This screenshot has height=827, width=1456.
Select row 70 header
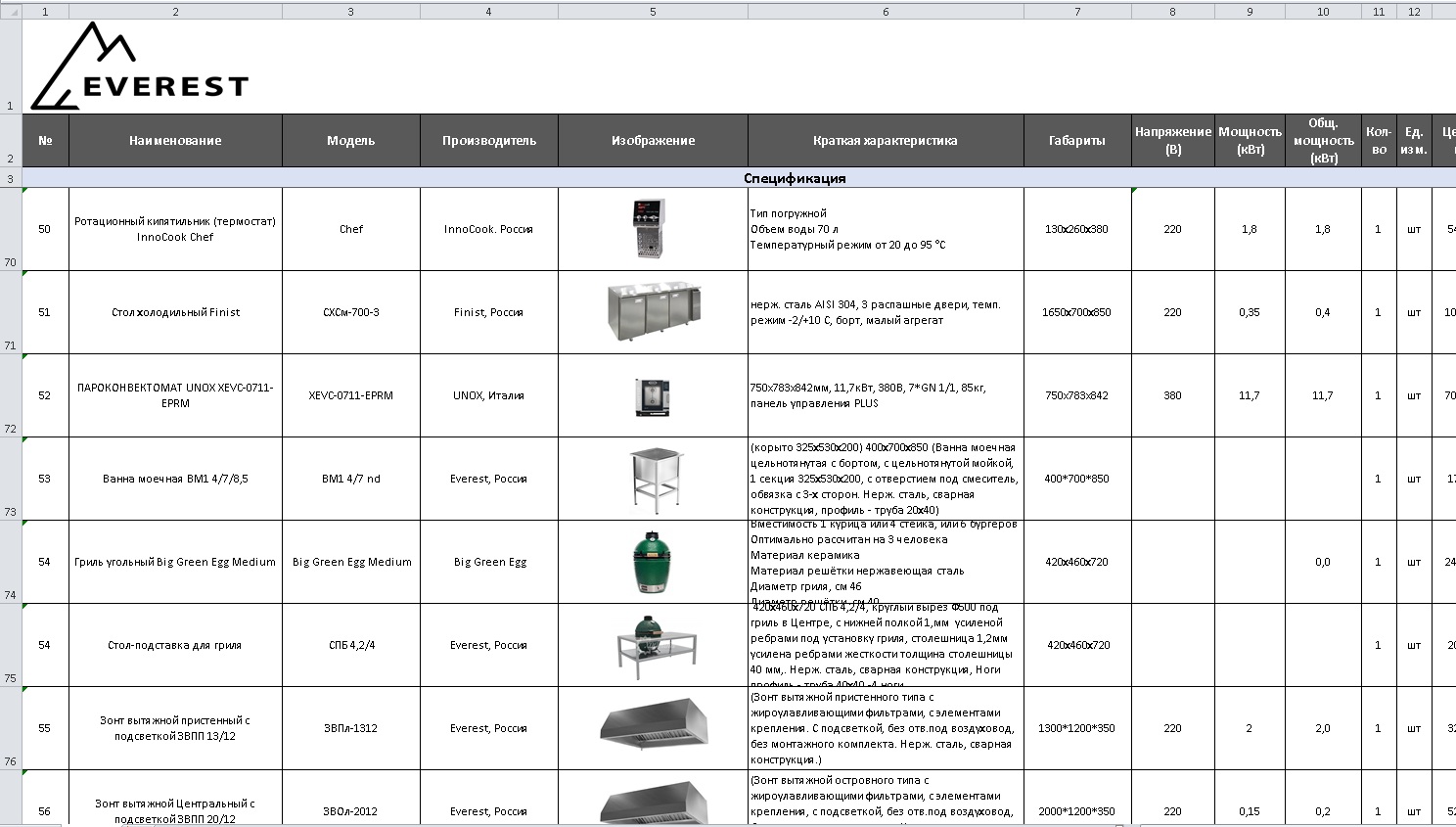pyautogui.click(x=11, y=229)
